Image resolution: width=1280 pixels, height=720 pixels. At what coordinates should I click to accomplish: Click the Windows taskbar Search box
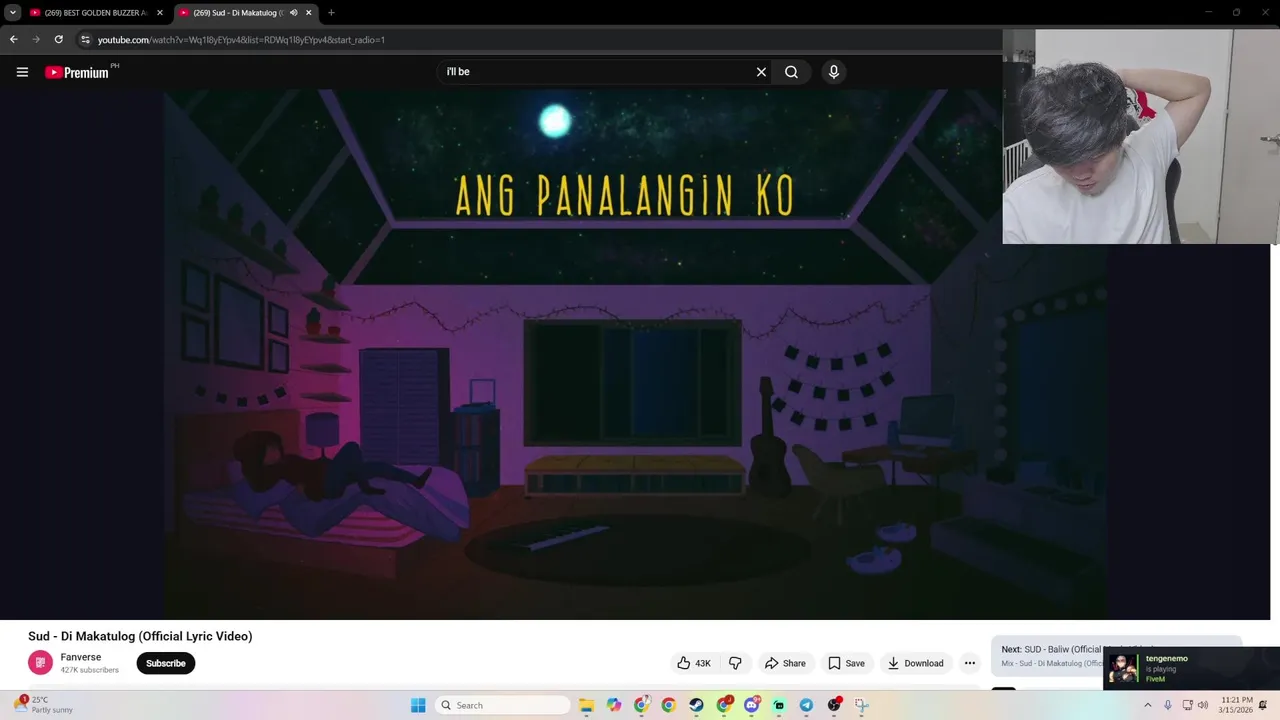(x=504, y=705)
